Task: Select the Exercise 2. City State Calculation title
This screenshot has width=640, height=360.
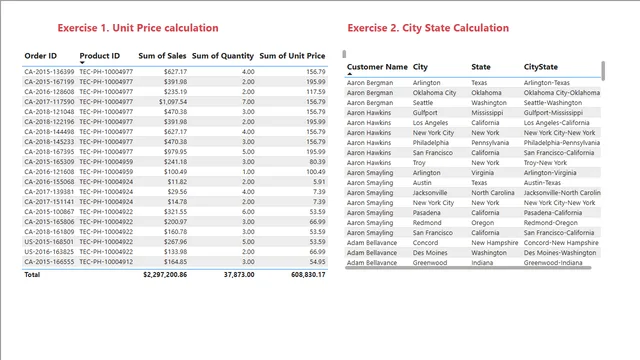Action: click(428, 28)
